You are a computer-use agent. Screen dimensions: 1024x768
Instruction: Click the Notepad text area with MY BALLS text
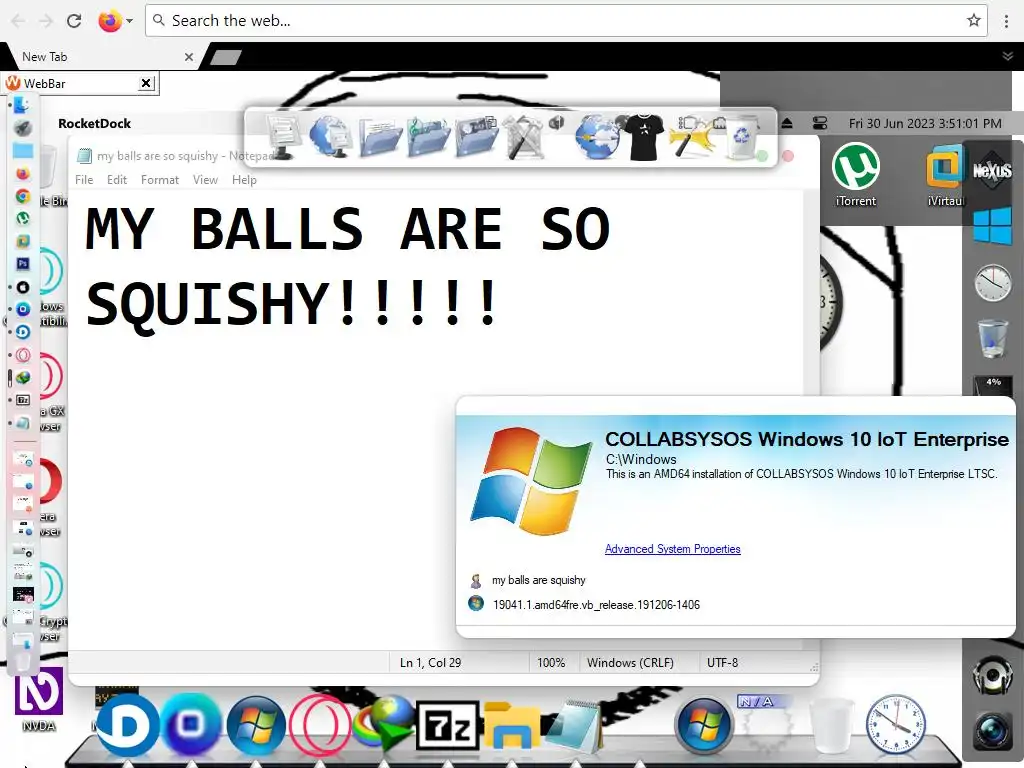pyautogui.click(x=436, y=418)
